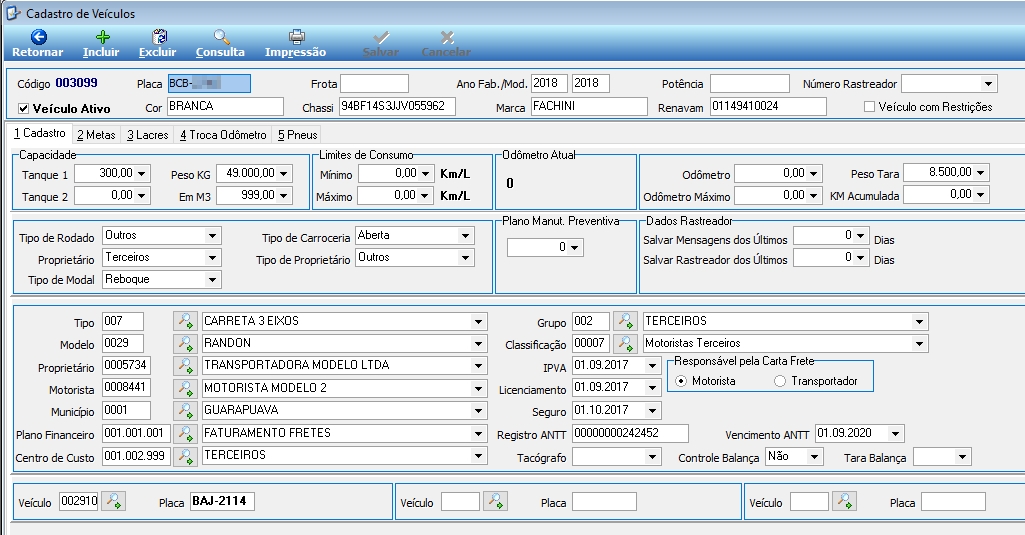Click the Cadastro de Veículos window icon
The width and height of the screenshot is (1025, 535).
click(12, 12)
